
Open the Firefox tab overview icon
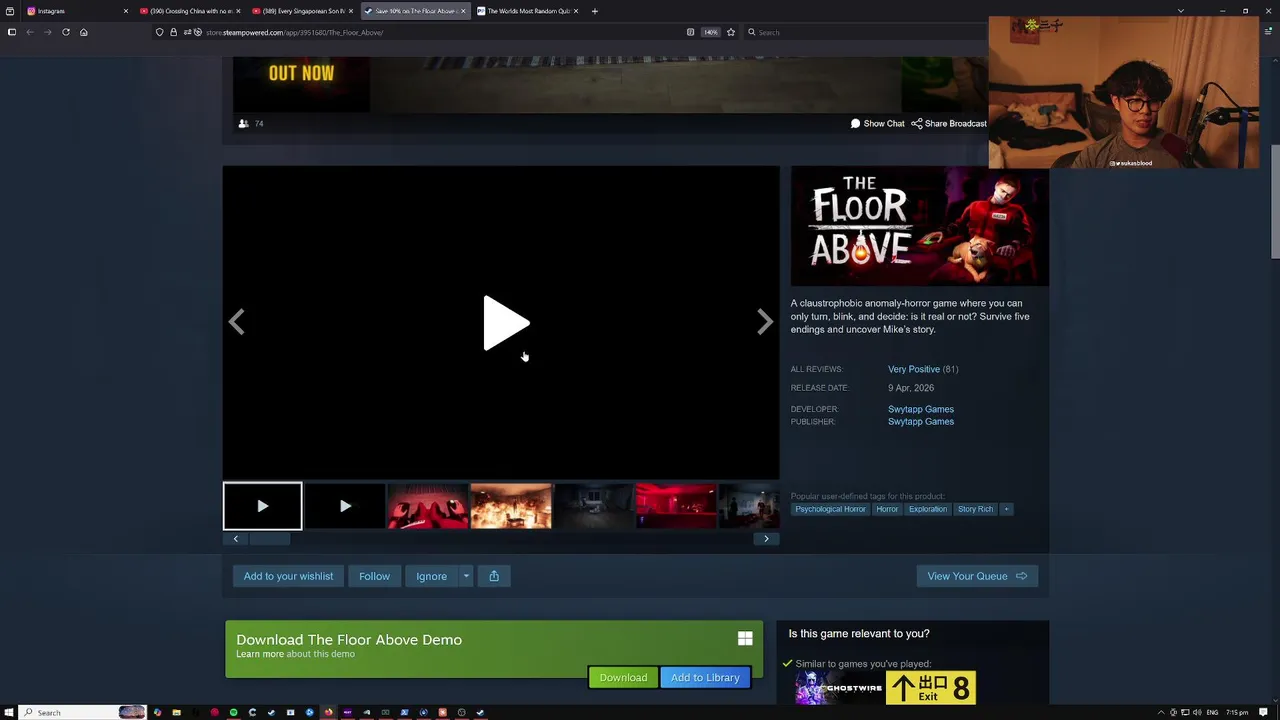pyautogui.click(x=10, y=11)
